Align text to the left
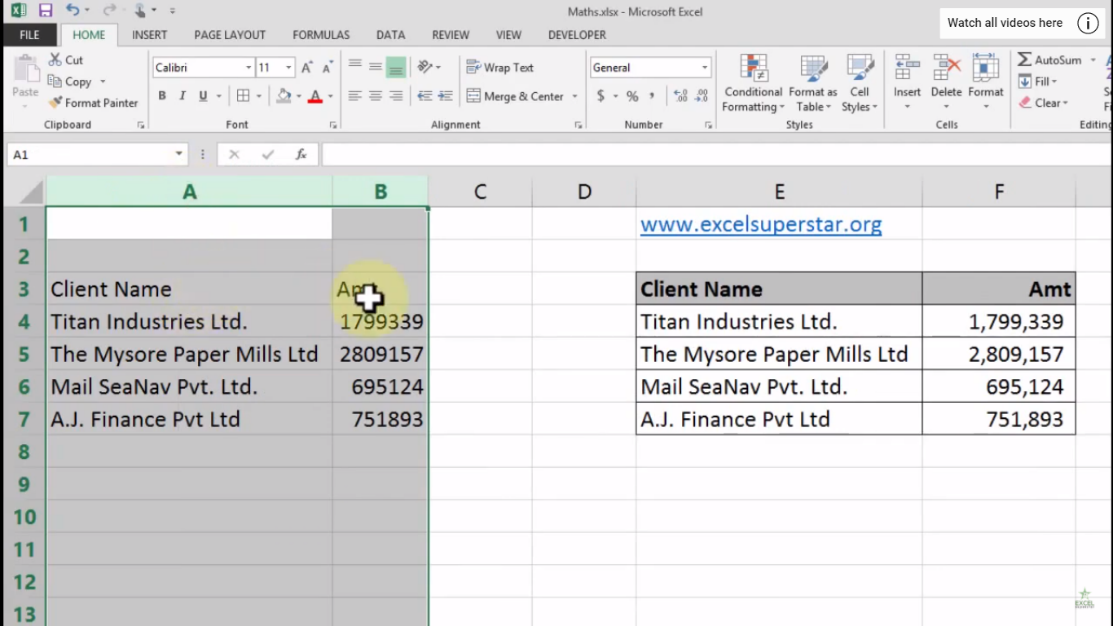1113x626 pixels. 354,96
